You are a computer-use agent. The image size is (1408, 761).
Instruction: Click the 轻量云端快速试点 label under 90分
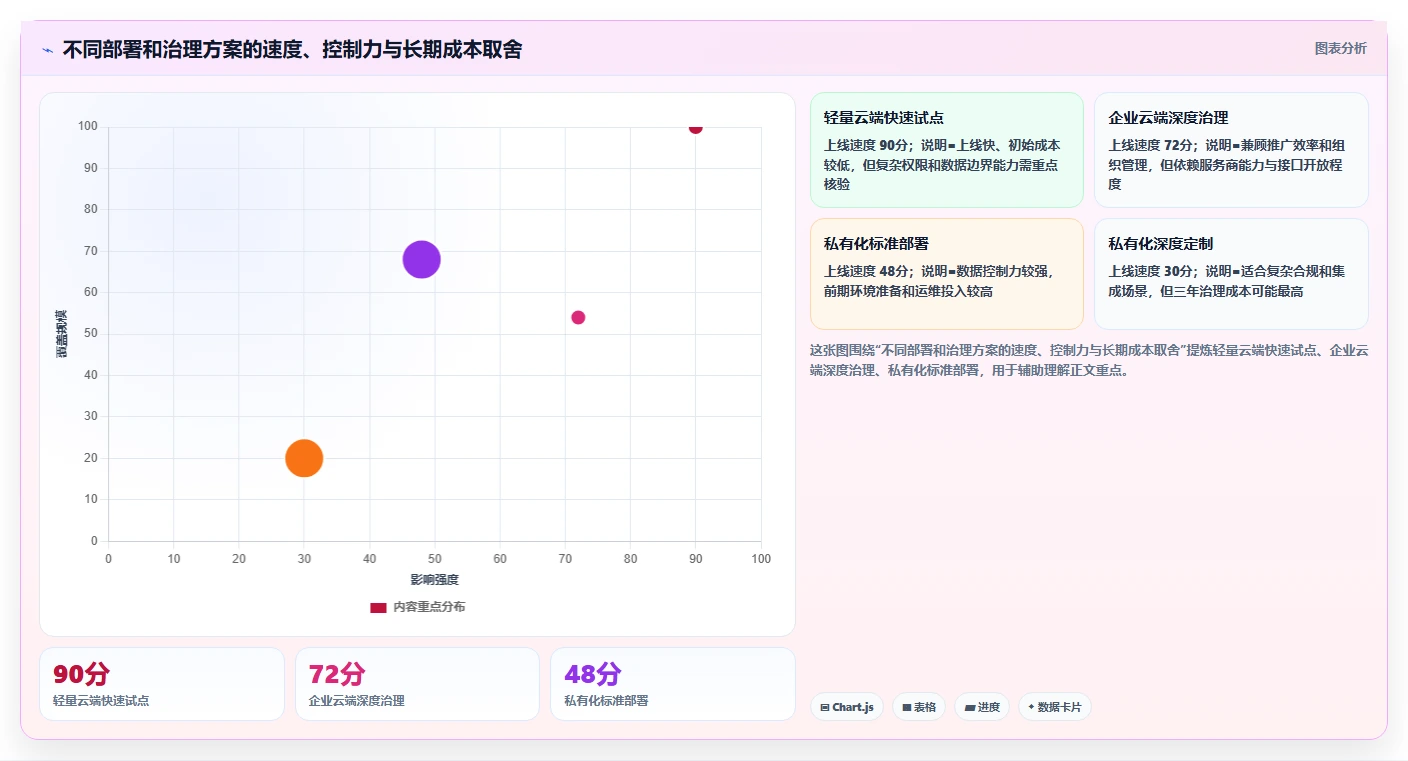(101, 701)
